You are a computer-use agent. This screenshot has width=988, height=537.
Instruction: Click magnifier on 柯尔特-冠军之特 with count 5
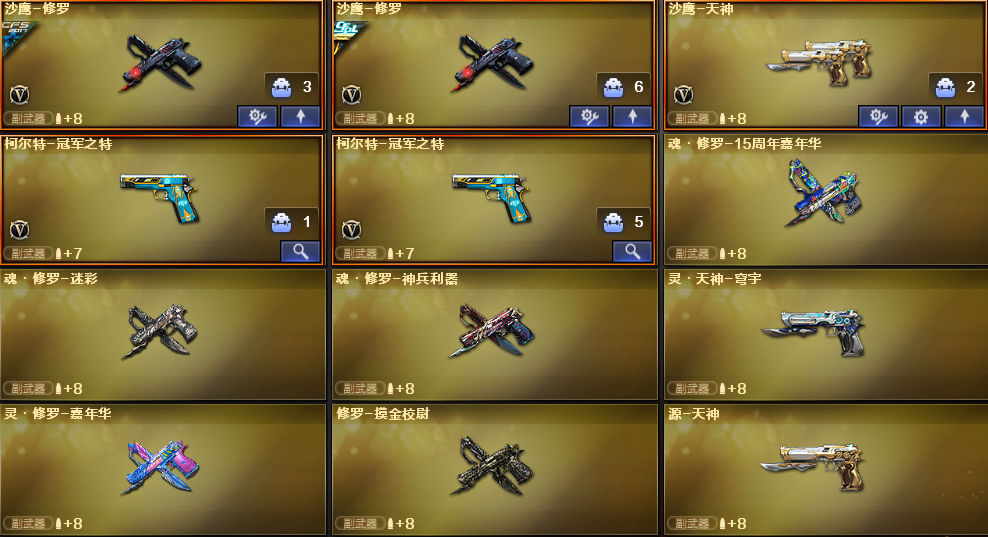point(633,252)
